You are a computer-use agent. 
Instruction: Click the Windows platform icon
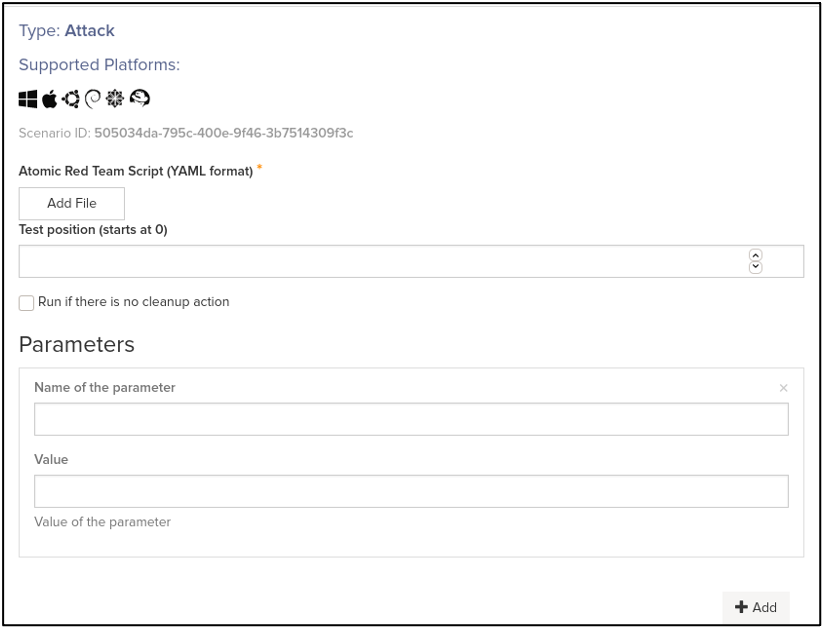click(x=28, y=99)
